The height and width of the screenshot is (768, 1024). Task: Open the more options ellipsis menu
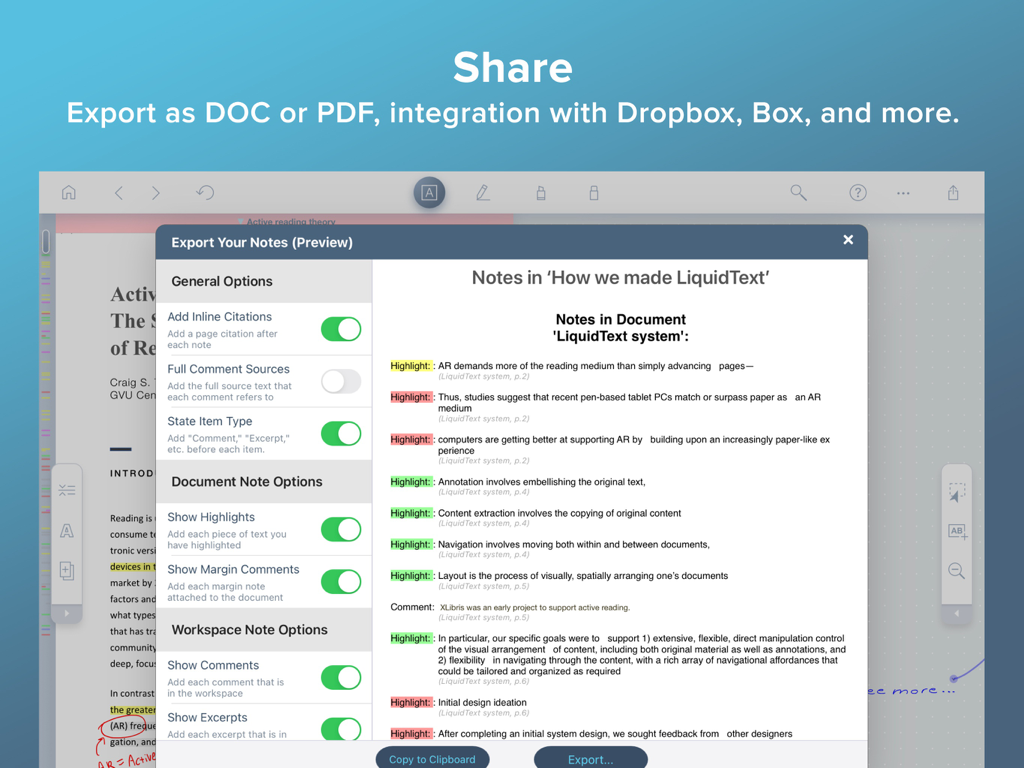click(x=903, y=192)
